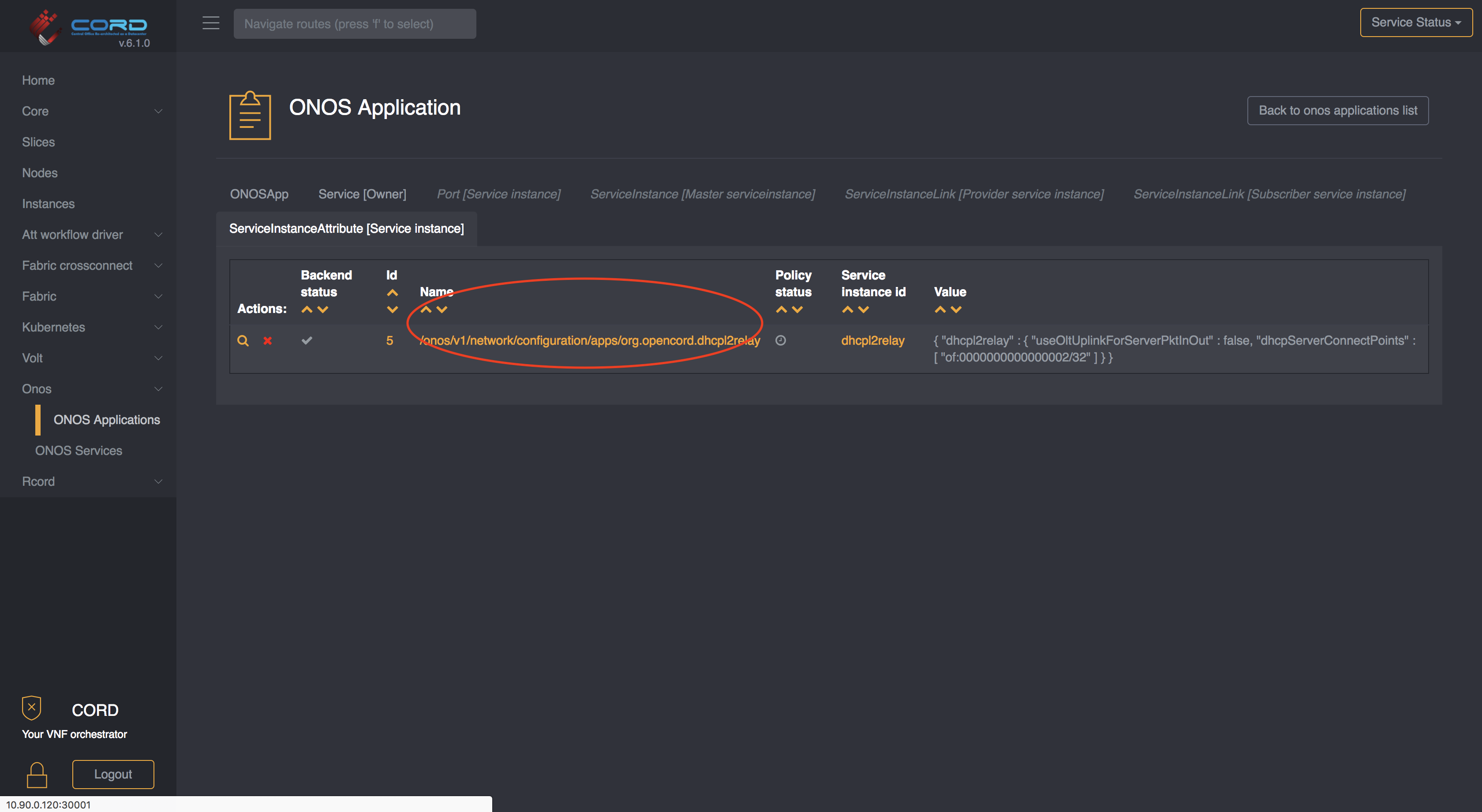Open the dhcpl2relay configuration name link
The image size is (1482, 812).
coord(590,340)
